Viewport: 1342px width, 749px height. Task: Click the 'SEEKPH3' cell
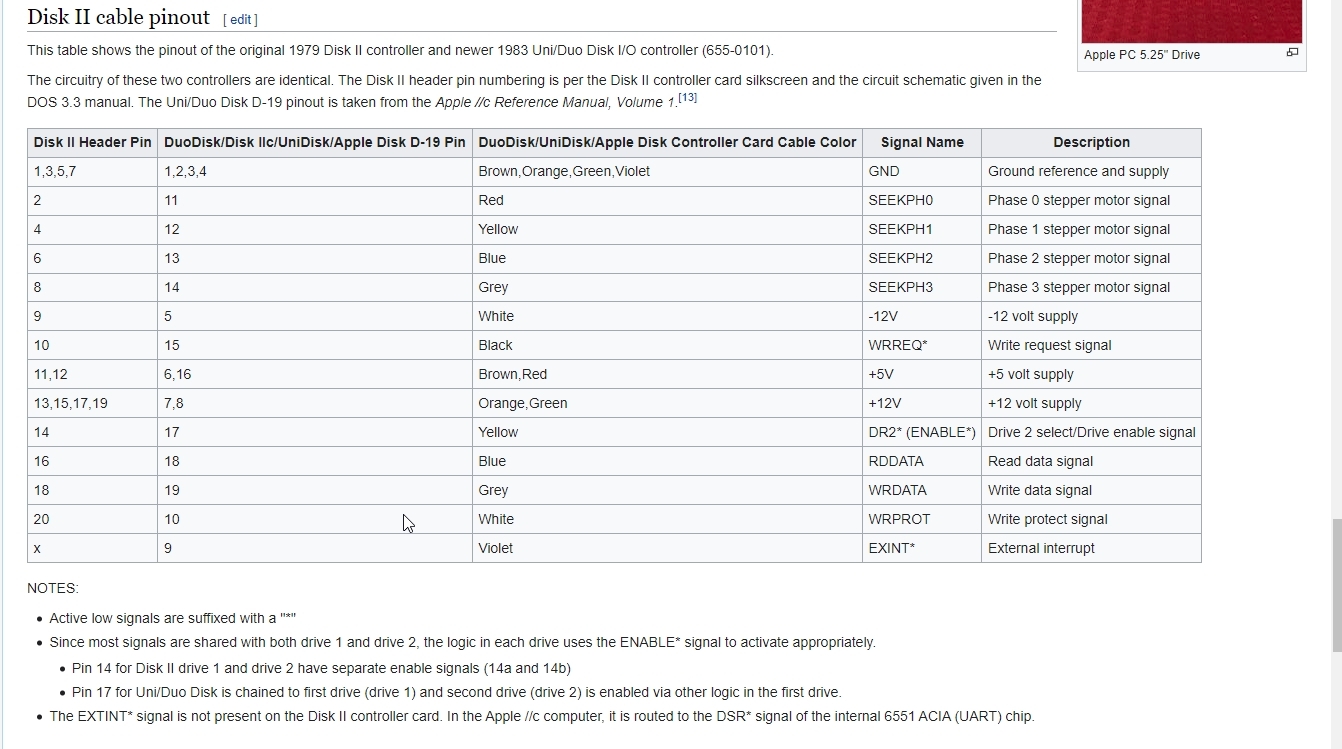pos(922,287)
